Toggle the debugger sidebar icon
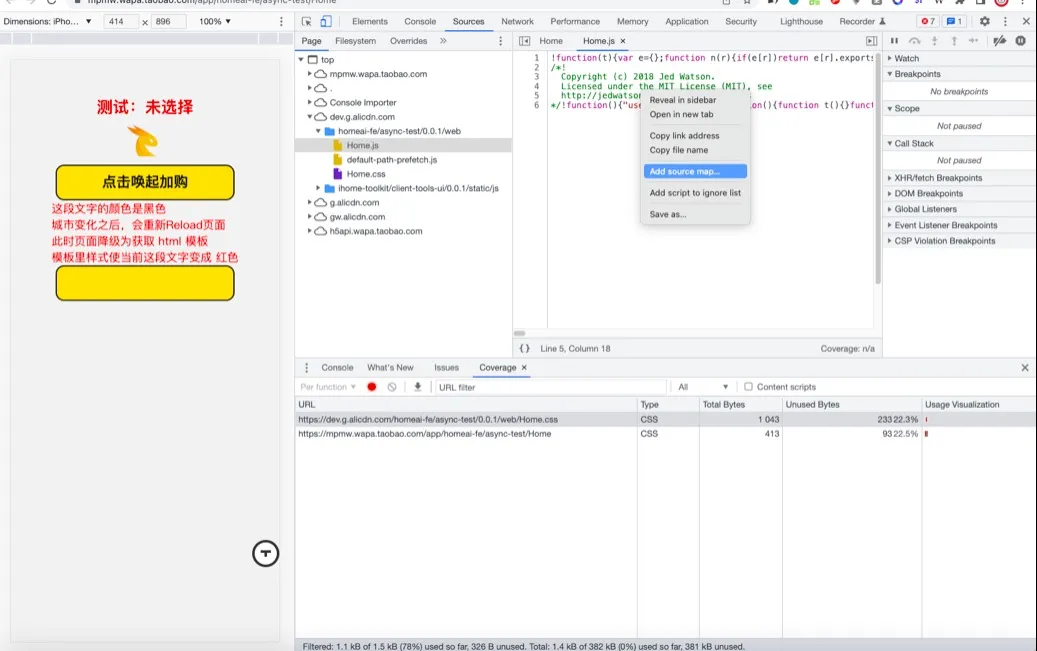The height and width of the screenshot is (651, 1037). (x=872, y=41)
